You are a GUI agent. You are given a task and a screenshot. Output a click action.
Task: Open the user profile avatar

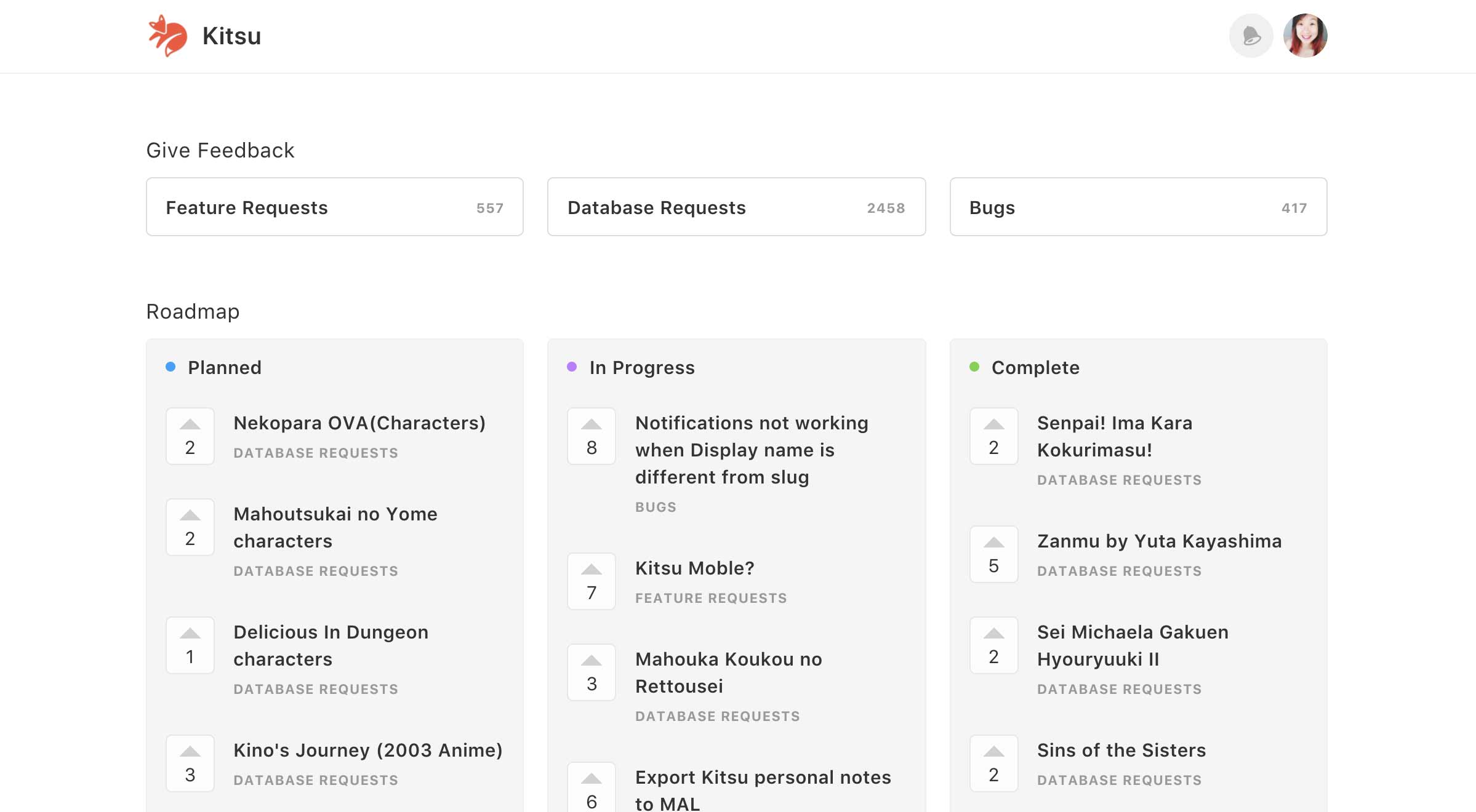click(x=1305, y=36)
